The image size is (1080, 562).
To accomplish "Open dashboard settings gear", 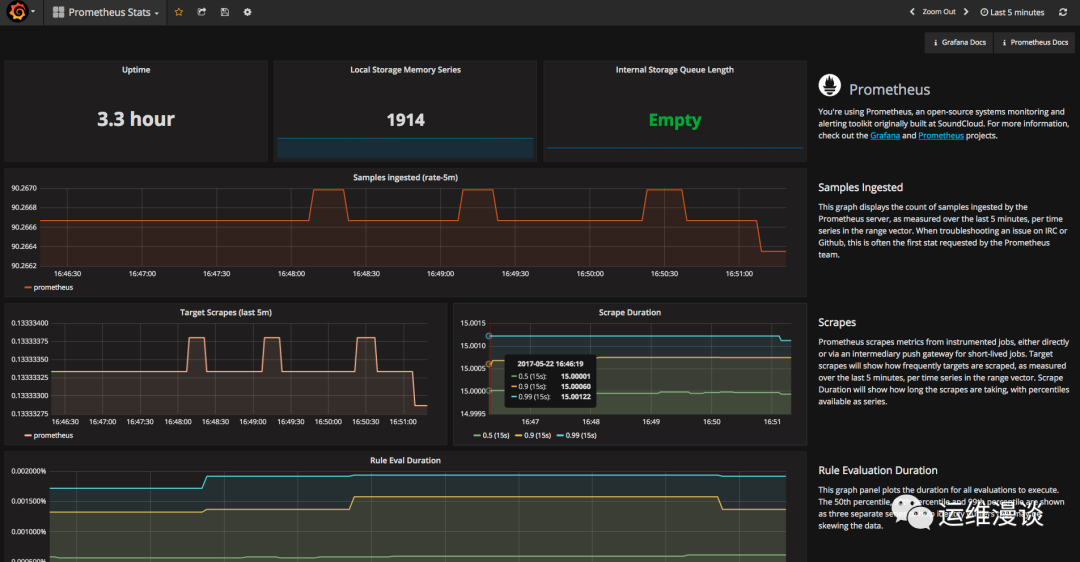I will click(x=247, y=12).
